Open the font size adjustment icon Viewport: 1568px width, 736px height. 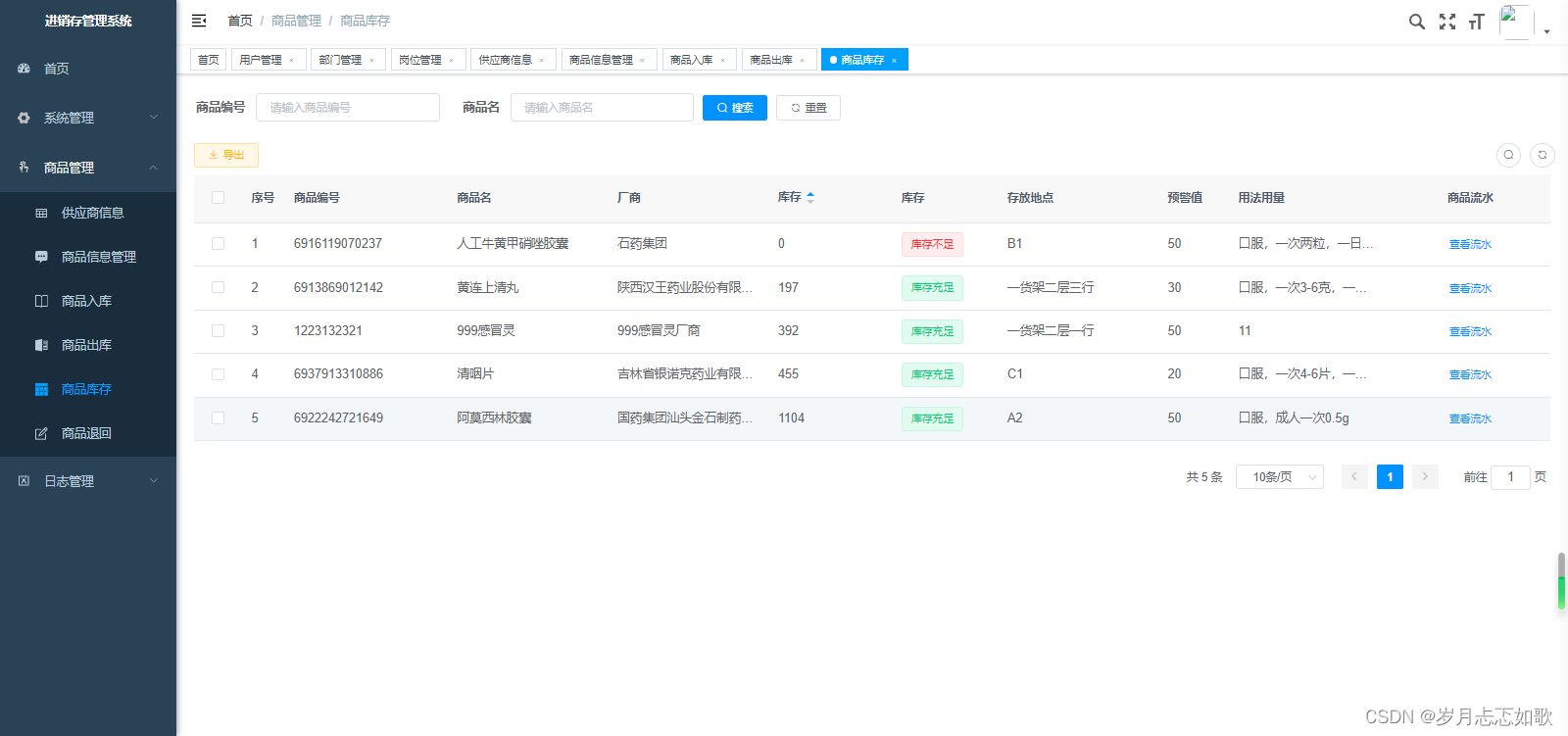pyautogui.click(x=1477, y=22)
